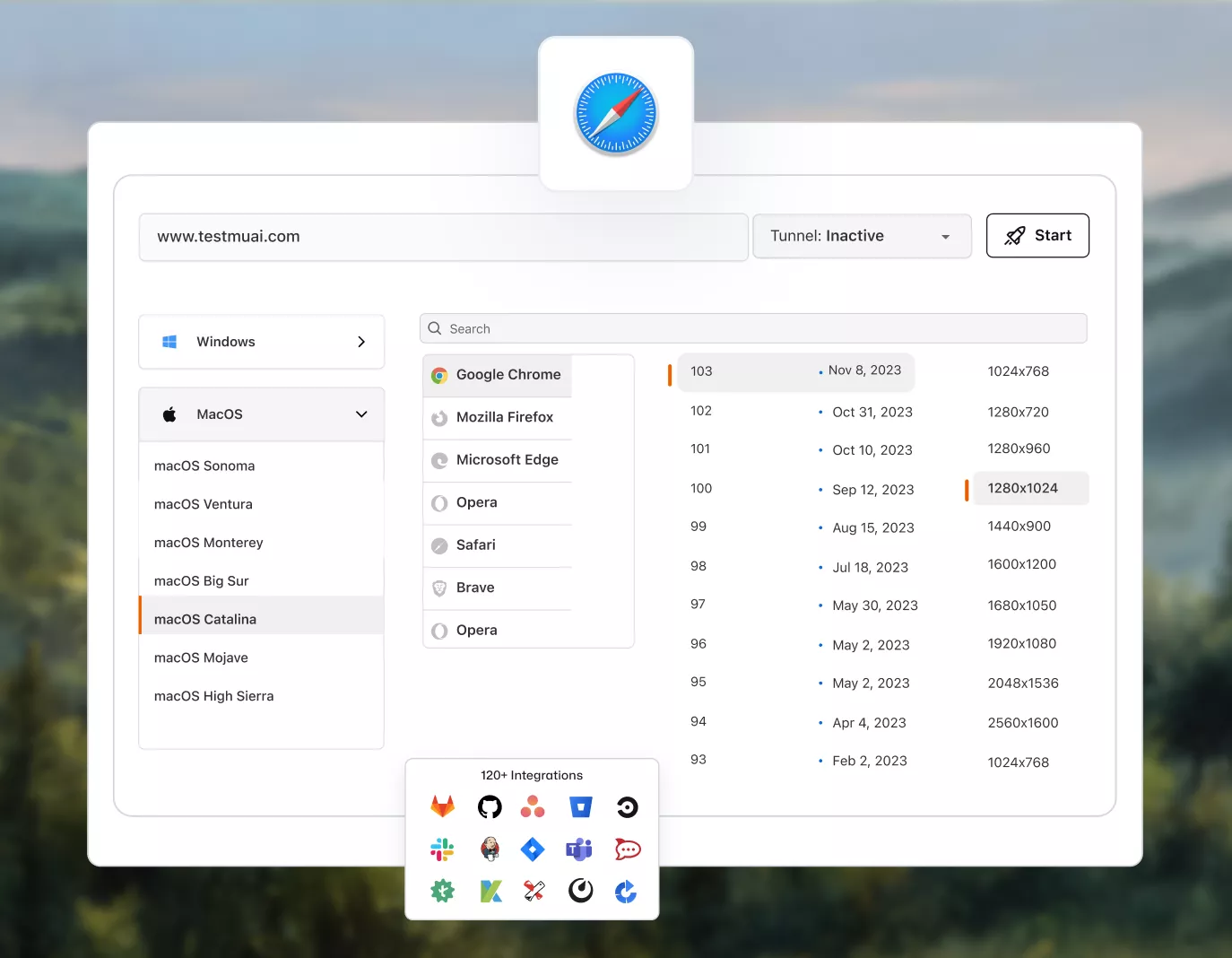This screenshot has width=1232, height=958.
Task: Select browser version 93
Action: [698, 760]
